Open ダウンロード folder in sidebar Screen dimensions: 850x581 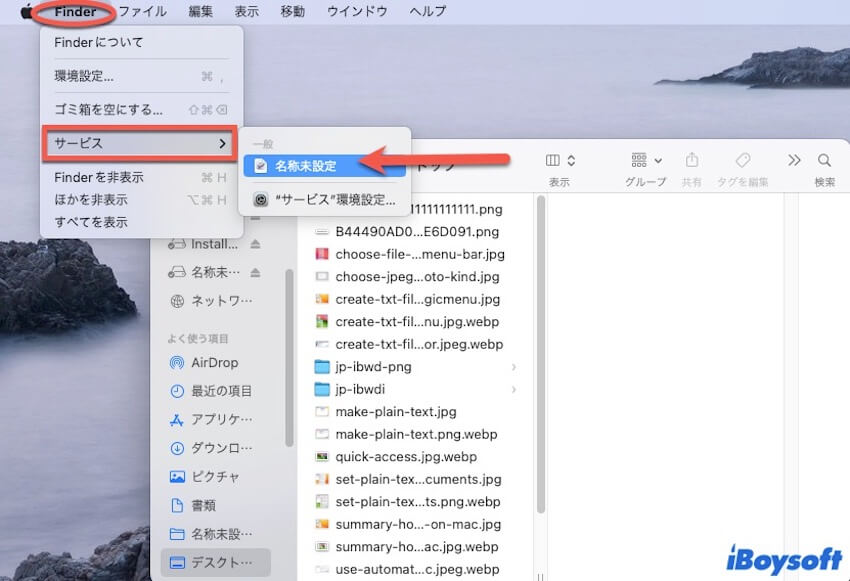[221, 448]
